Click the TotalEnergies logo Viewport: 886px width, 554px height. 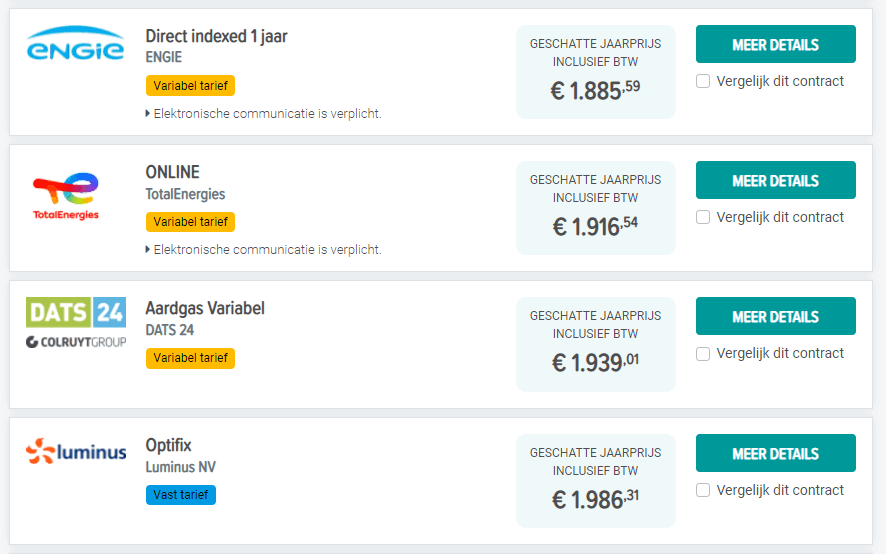pos(66,196)
